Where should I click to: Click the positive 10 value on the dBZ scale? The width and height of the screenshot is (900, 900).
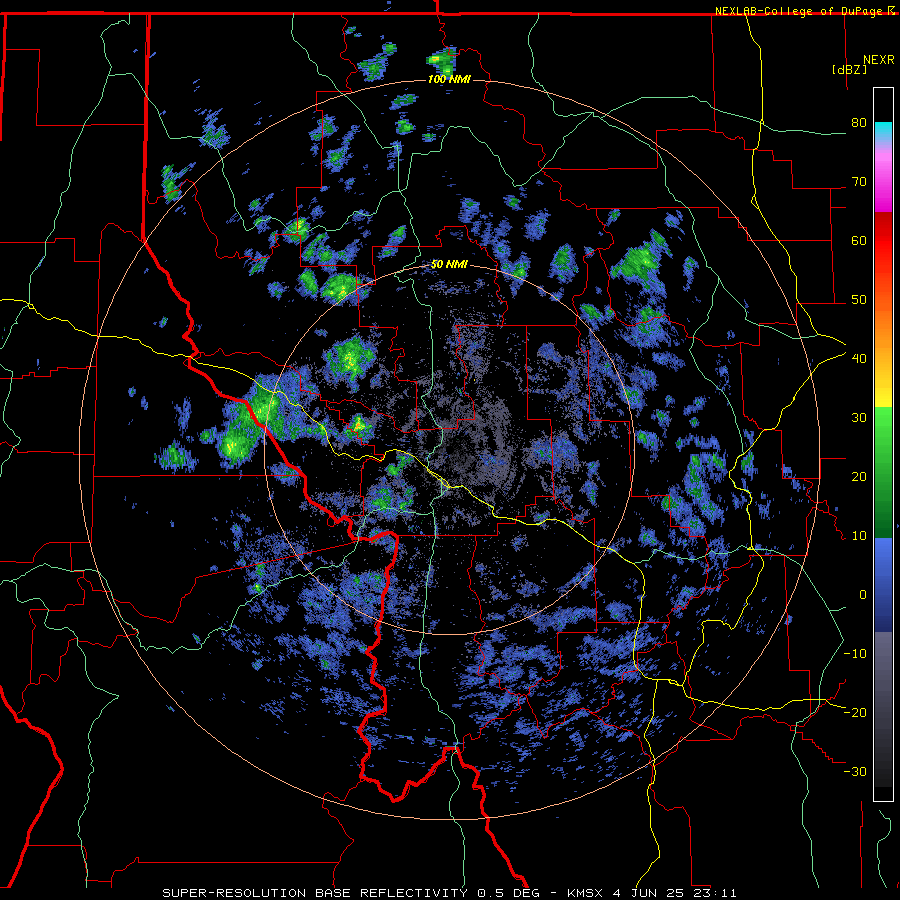point(859,536)
